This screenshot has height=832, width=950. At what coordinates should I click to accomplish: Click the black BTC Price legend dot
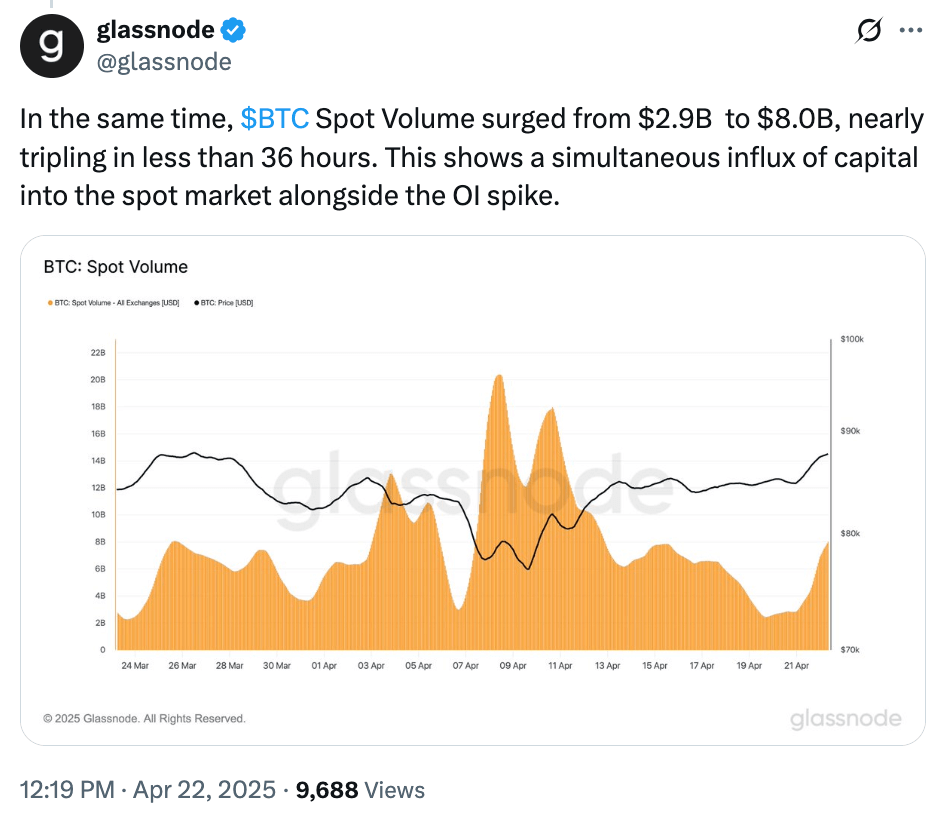click(196, 302)
